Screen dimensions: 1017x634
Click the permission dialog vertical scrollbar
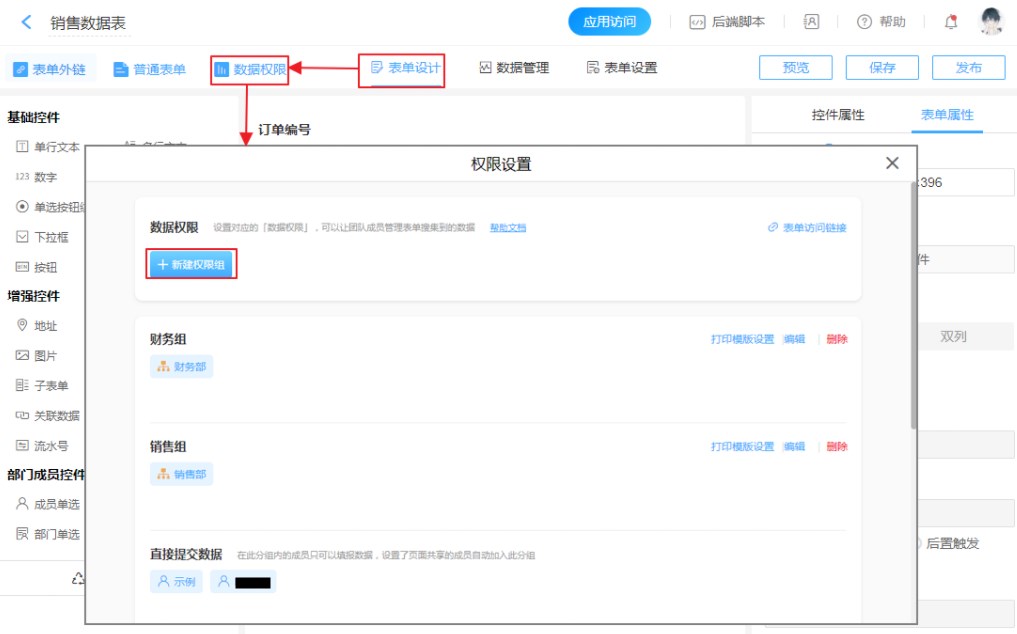[913, 300]
